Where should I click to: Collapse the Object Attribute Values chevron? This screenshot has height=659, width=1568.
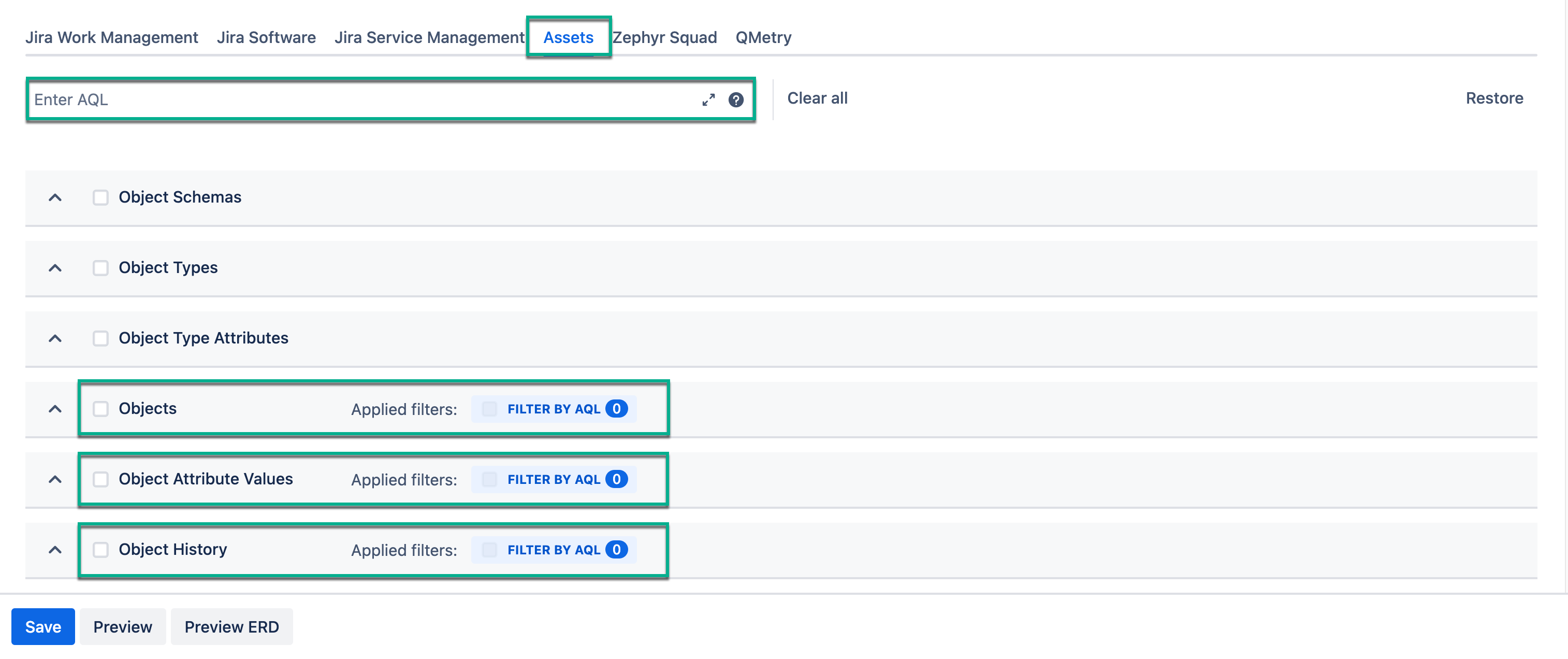tap(55, 479)
